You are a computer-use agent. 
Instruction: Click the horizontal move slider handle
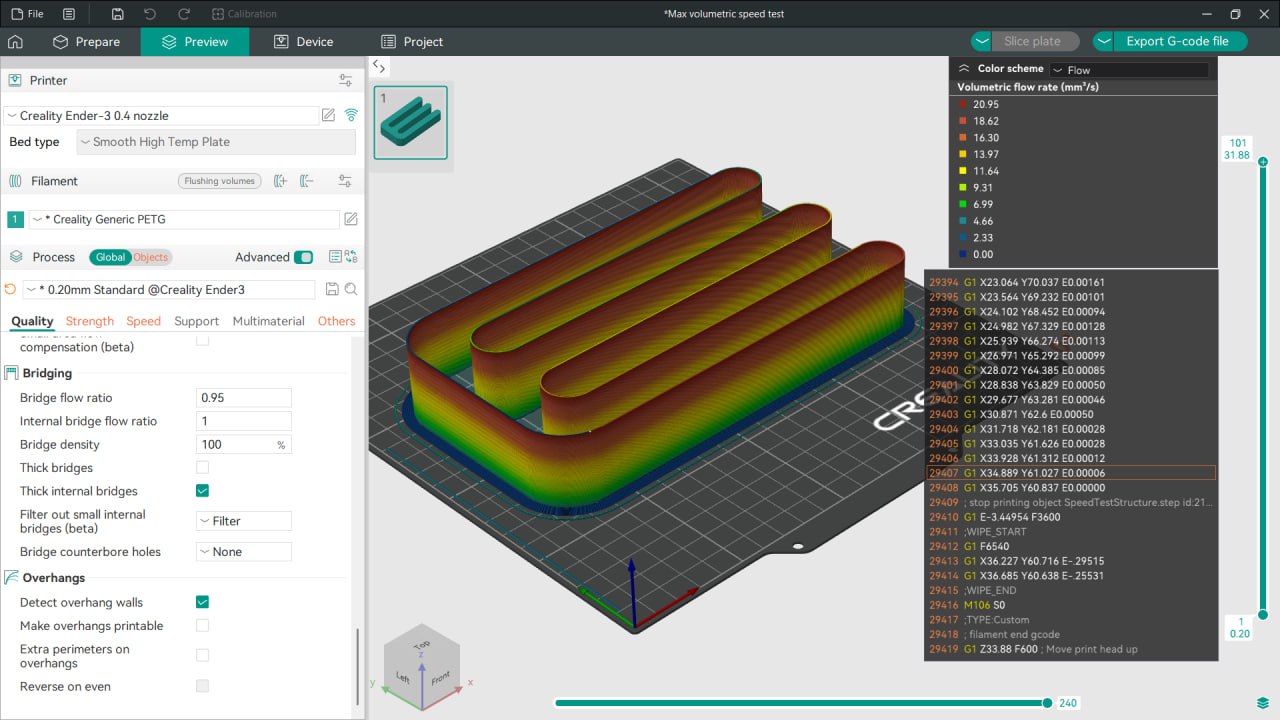(1047, 703)
